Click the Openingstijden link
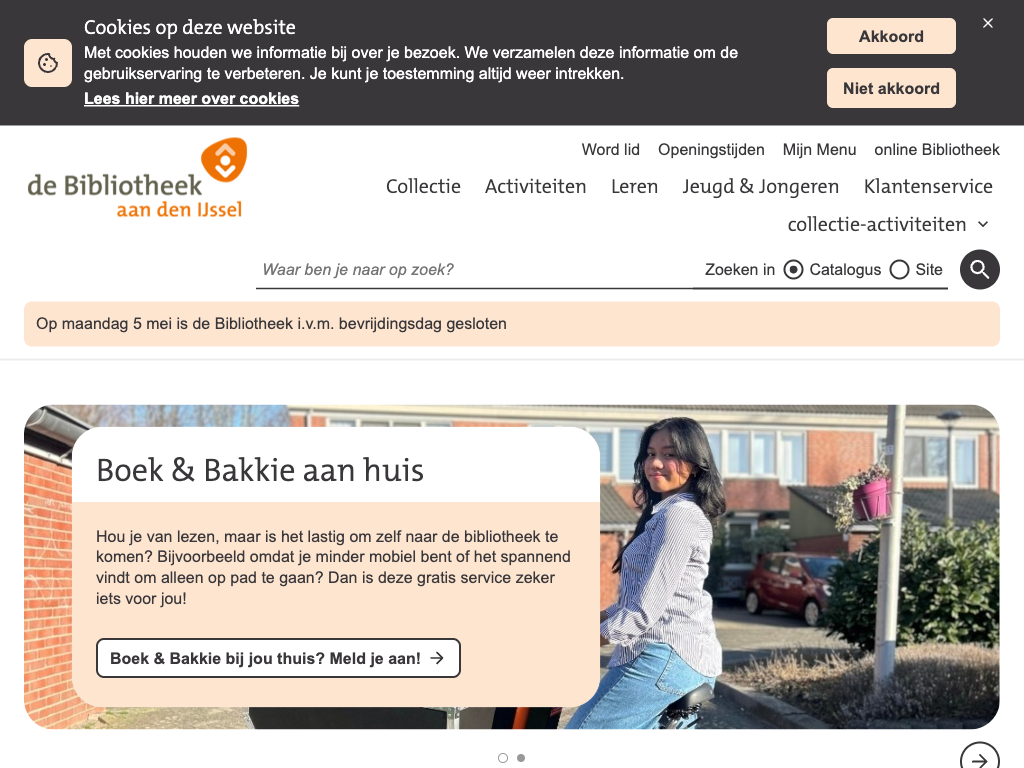The height and width of the screenshot is (768, 1024). [711, 150]
